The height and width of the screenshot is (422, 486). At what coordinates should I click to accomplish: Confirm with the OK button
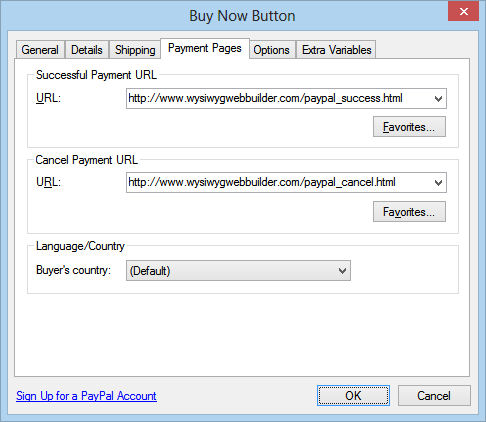click(x=353, y=396)
